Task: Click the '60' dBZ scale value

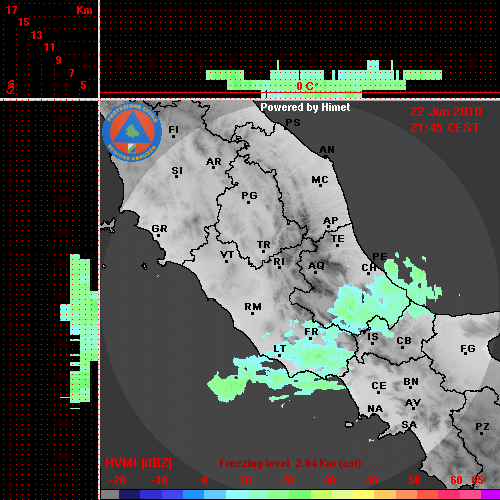Action: pyautogui.click(x=456, y=480)
